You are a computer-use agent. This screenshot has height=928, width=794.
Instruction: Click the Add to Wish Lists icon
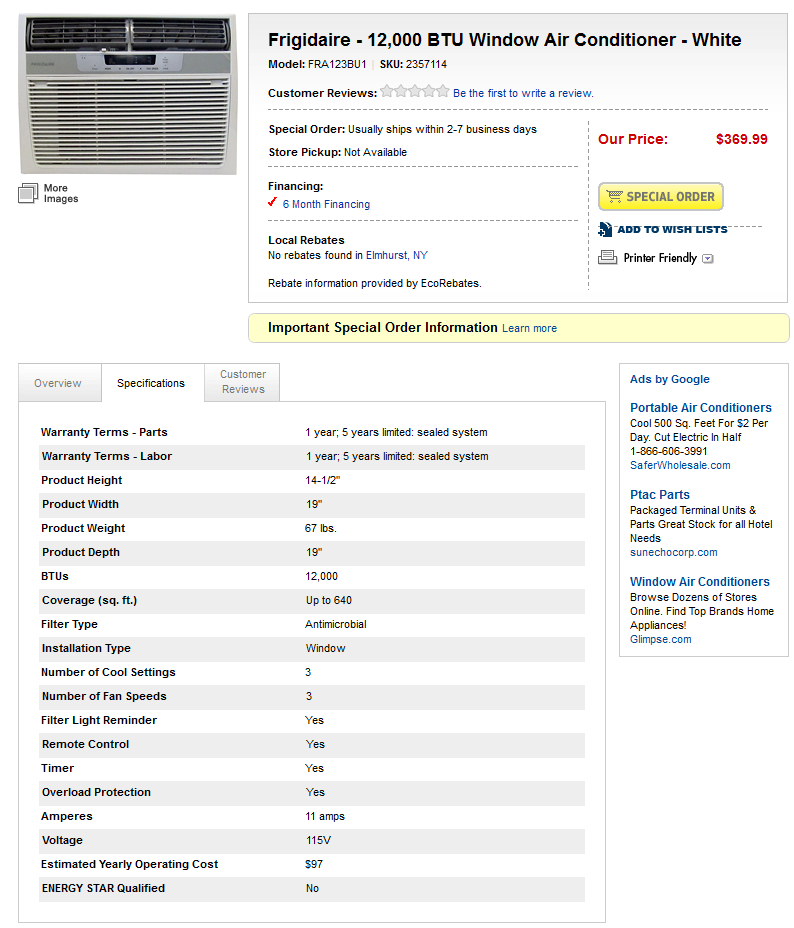(605, 229)
